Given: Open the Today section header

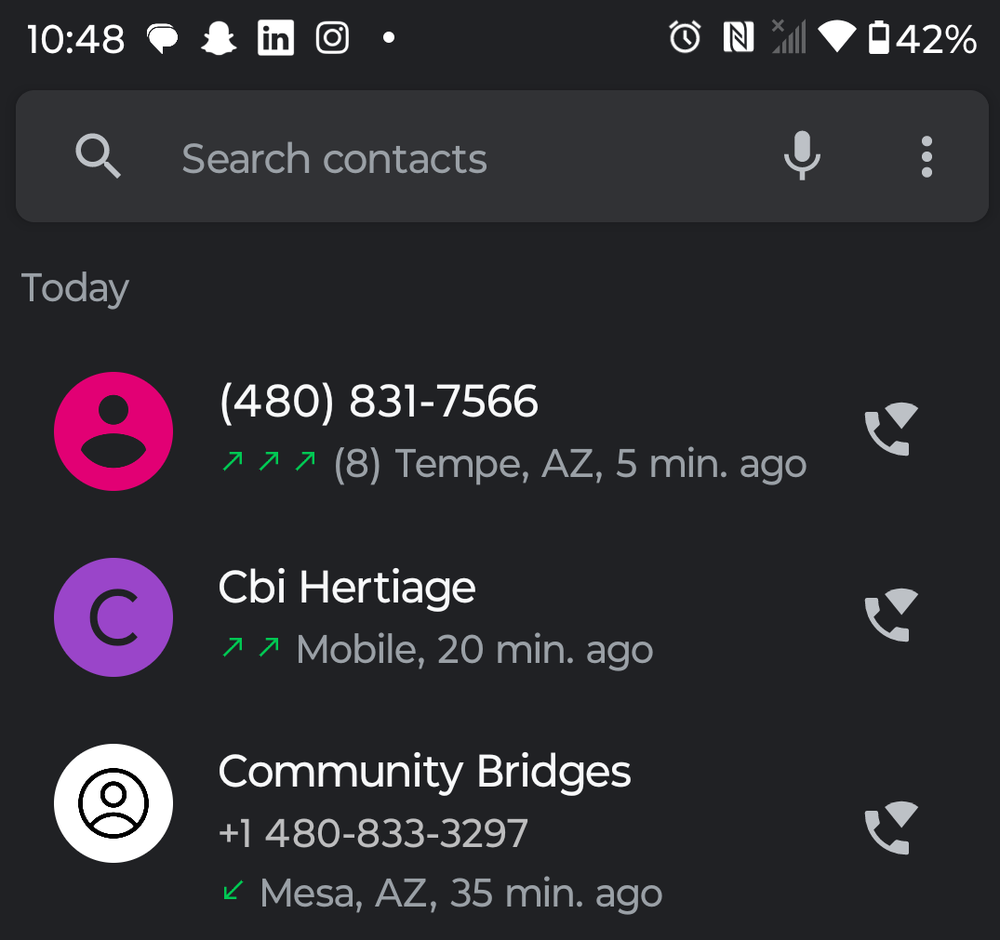Looking at the screenshot, I should tap(75, 288).
